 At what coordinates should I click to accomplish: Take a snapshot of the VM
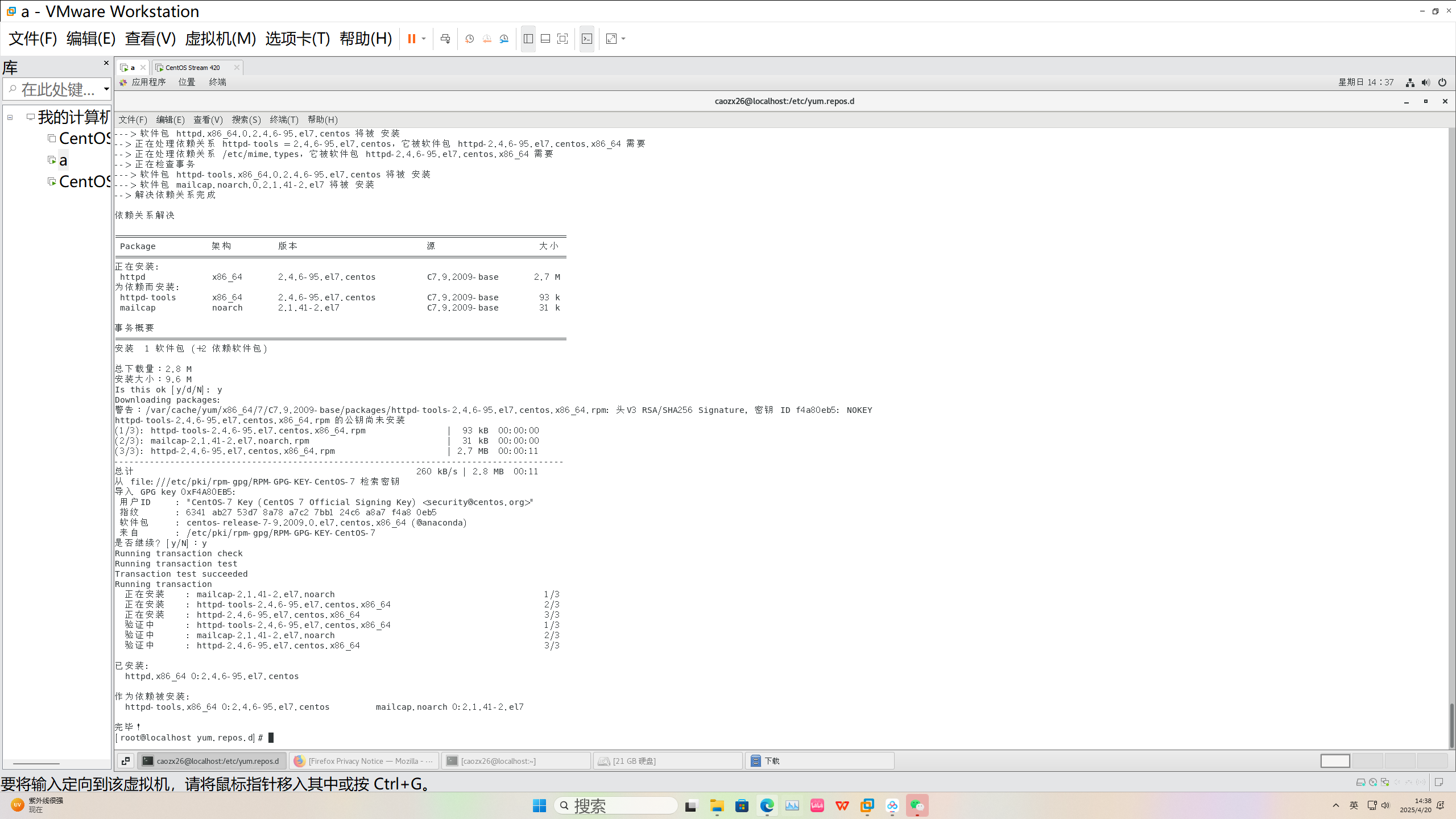tap(469, 39)
